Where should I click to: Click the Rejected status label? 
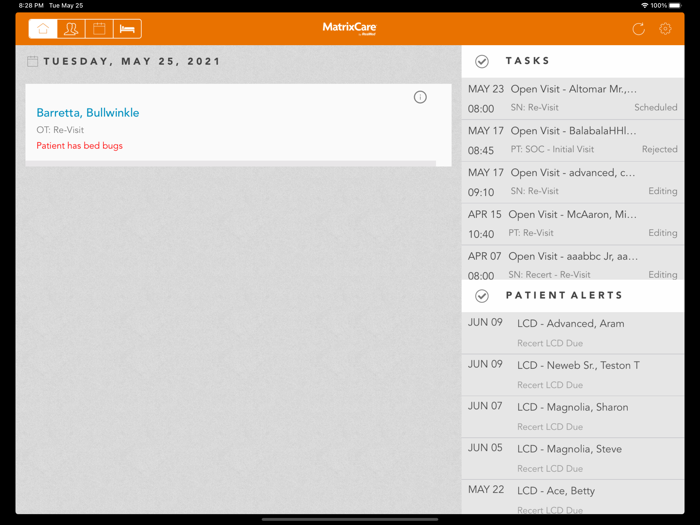point(659,150)
